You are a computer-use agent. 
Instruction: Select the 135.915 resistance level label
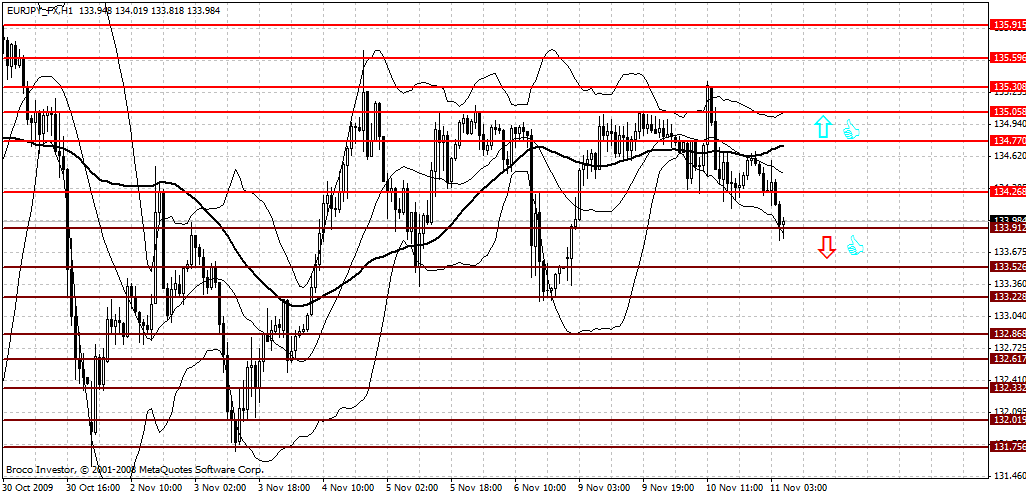(1006, 25)
